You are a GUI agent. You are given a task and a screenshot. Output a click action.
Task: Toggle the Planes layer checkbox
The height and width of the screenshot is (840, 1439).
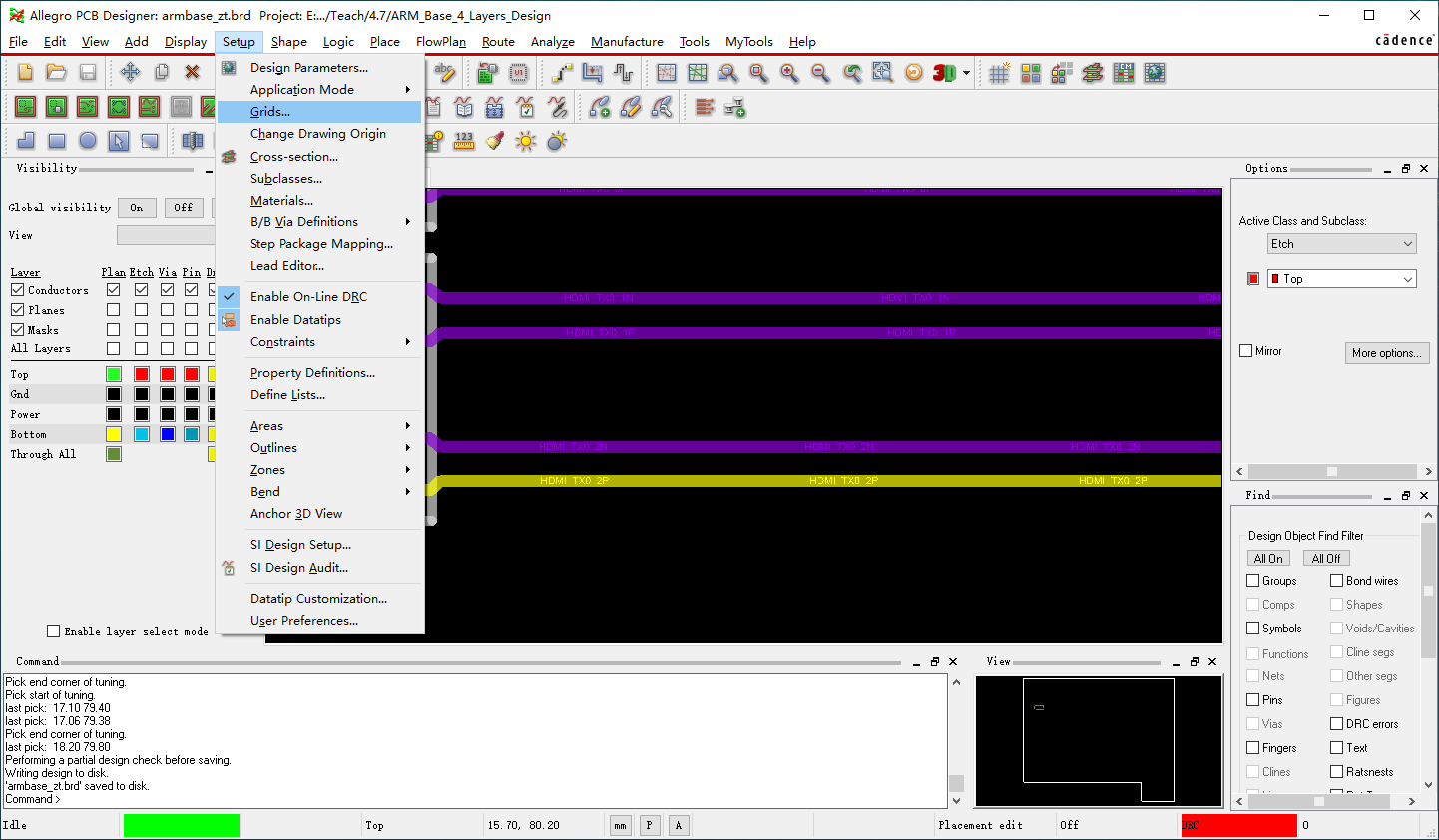[18, 310]
